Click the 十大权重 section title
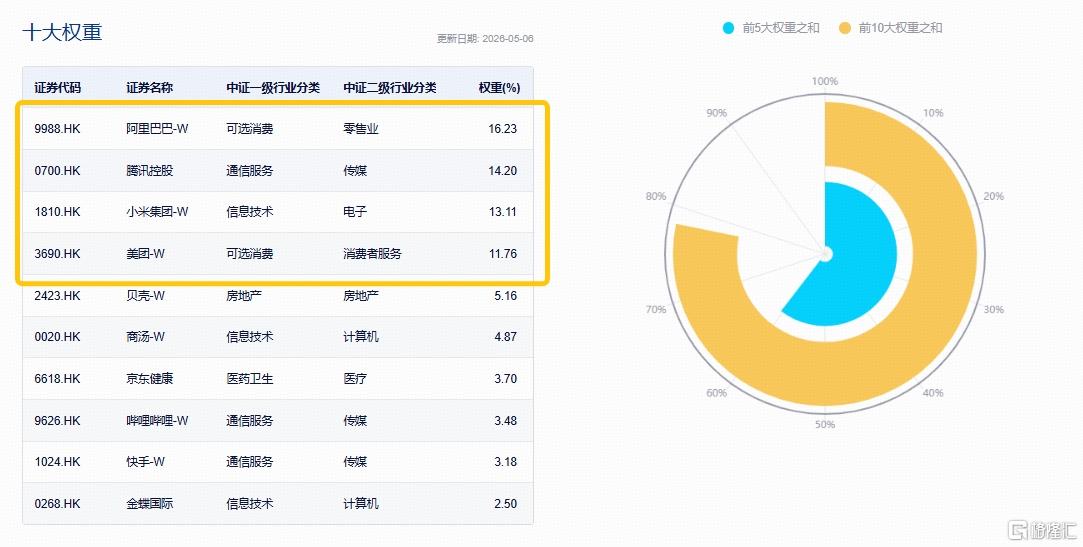 click(62, 32)
